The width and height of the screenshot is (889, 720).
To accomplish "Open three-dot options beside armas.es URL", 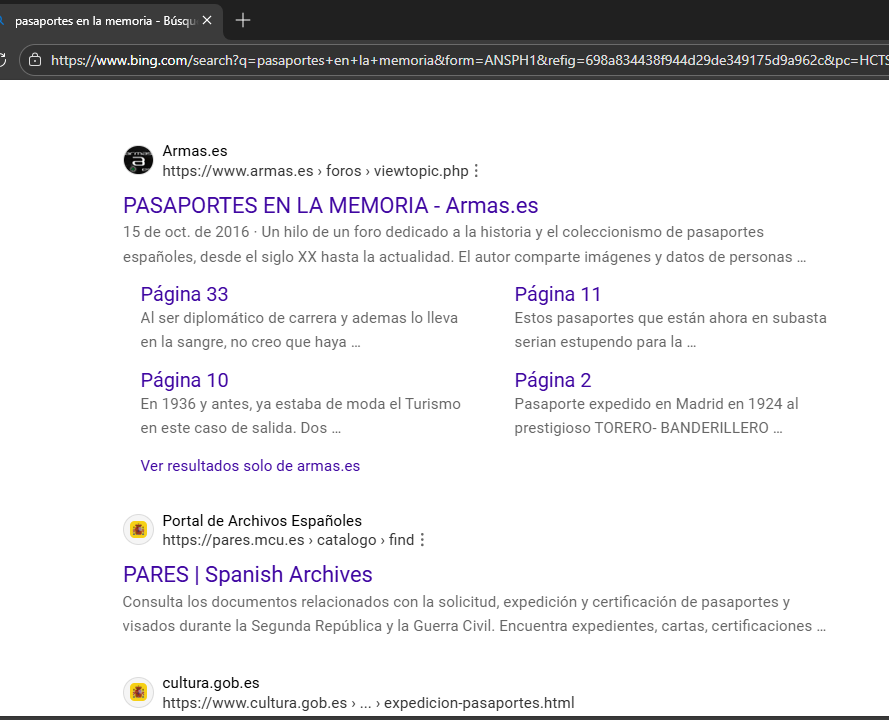I will (476, 171).
